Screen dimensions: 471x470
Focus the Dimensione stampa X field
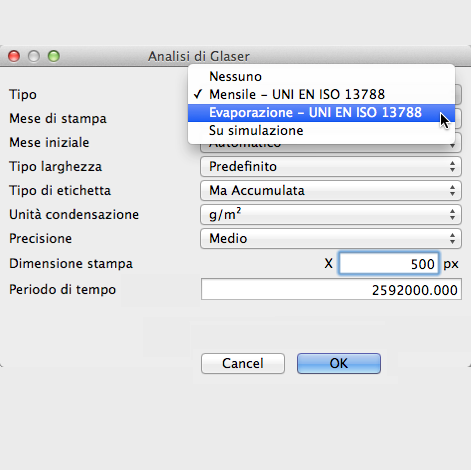[389, 264]
